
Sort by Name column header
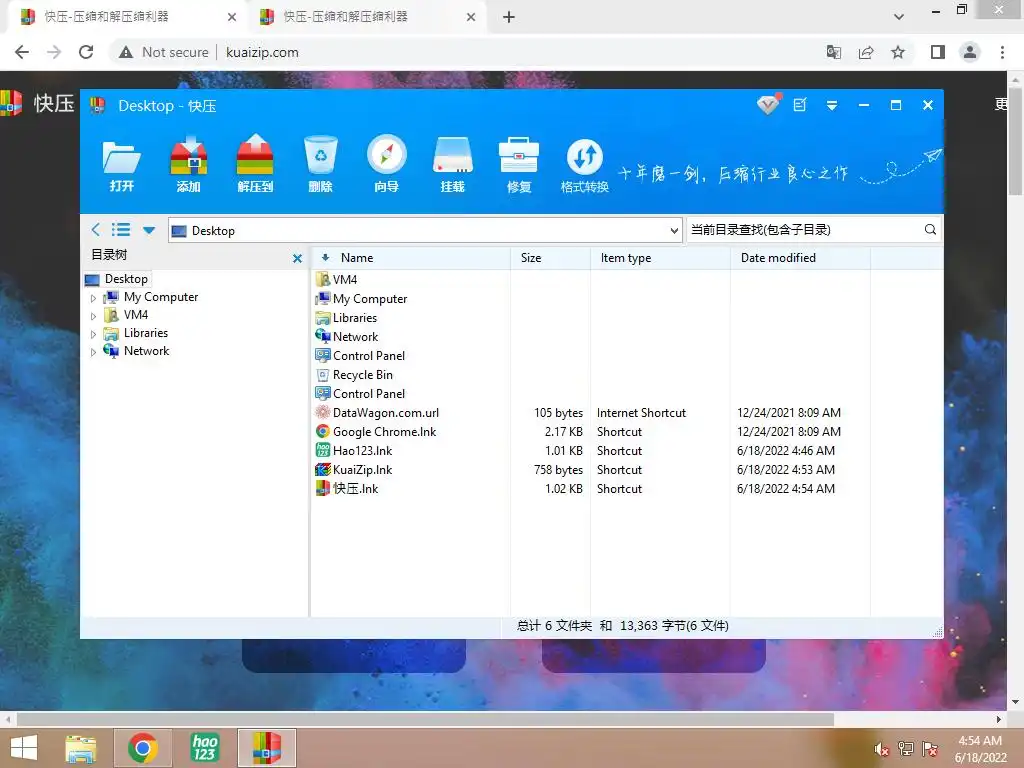[411, 258]
